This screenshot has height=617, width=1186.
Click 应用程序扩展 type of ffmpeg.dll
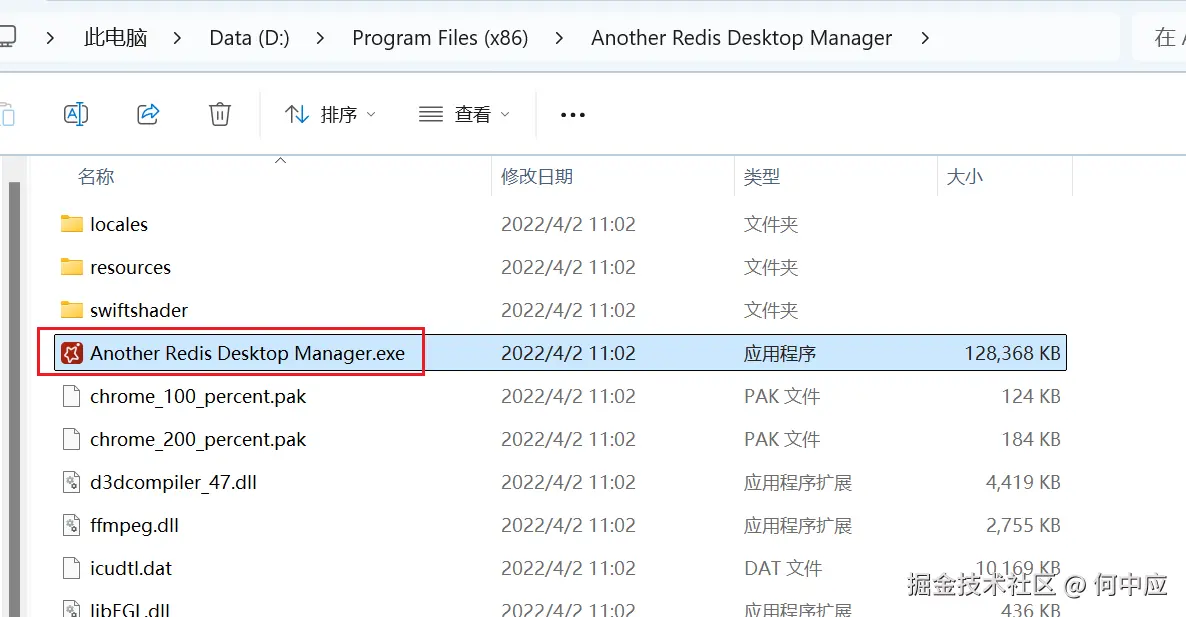point(798,526)
